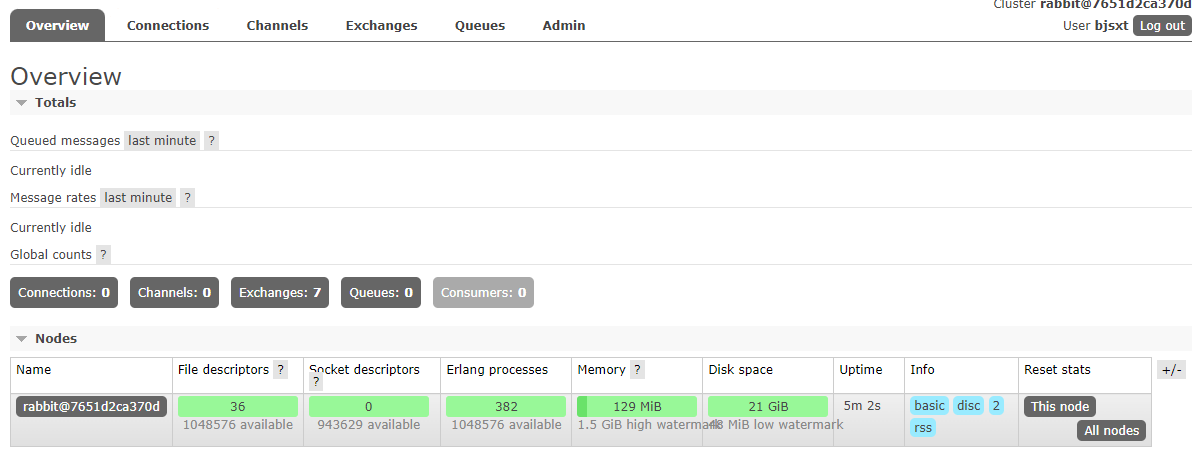Change Queued messages last minute range
The width and height of the screenshot is (1196, 456).
tap(162, 140)
